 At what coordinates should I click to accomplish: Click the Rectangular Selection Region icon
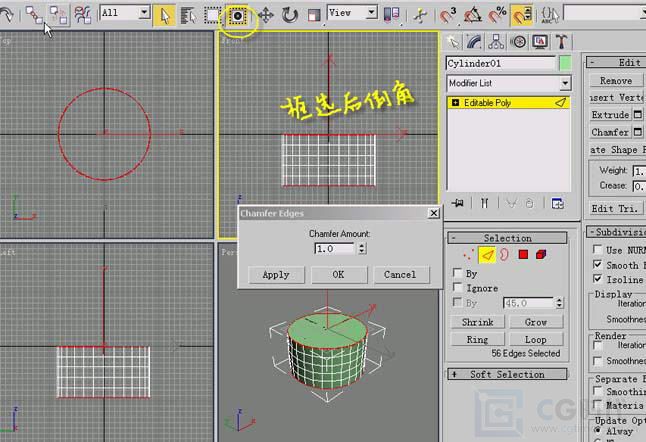212,16
